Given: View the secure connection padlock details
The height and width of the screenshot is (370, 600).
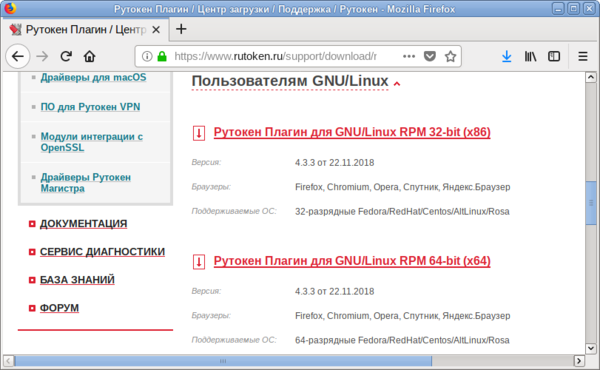Looking at the screenshot, I should 162,57.
